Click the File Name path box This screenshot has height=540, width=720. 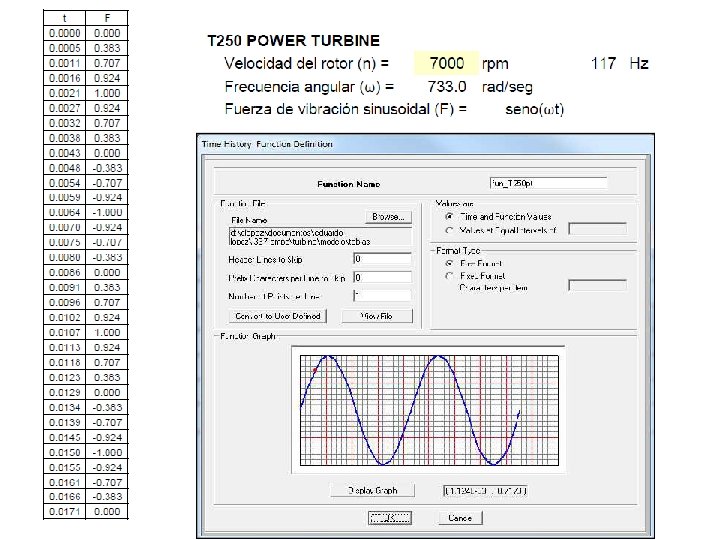point(320,237)
